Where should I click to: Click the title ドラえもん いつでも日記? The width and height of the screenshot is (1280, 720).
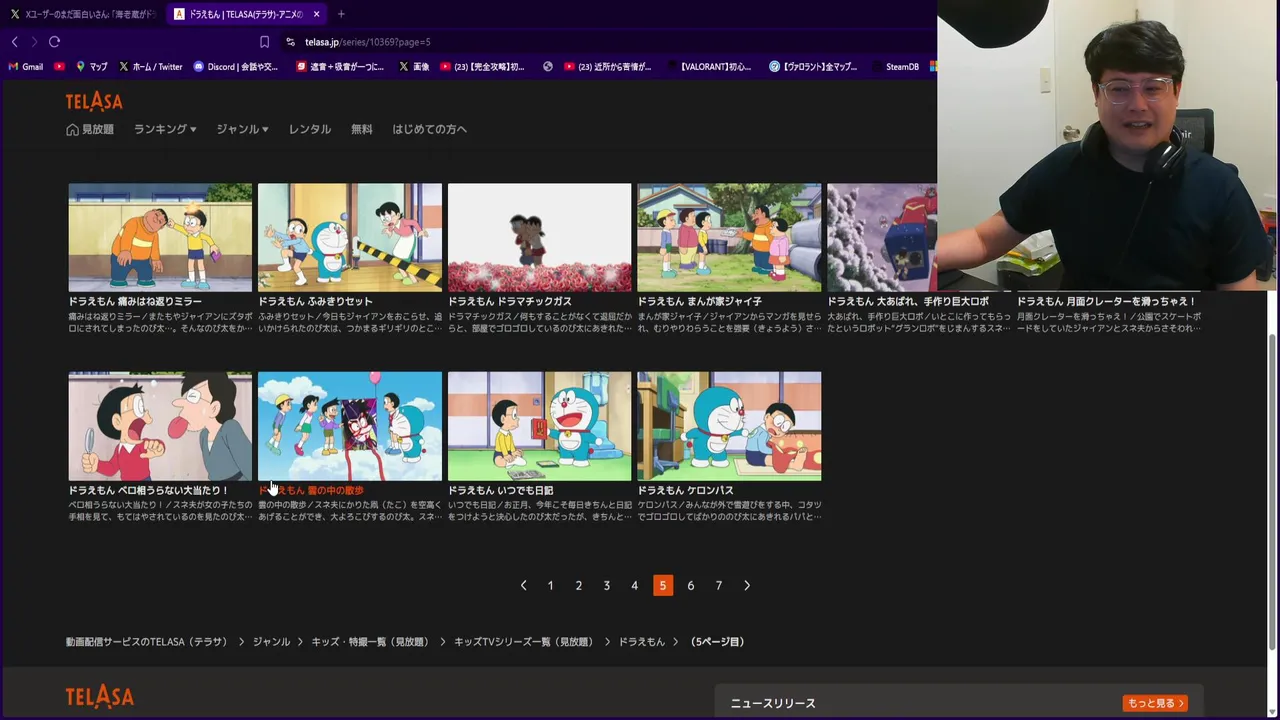pos(500,490)
